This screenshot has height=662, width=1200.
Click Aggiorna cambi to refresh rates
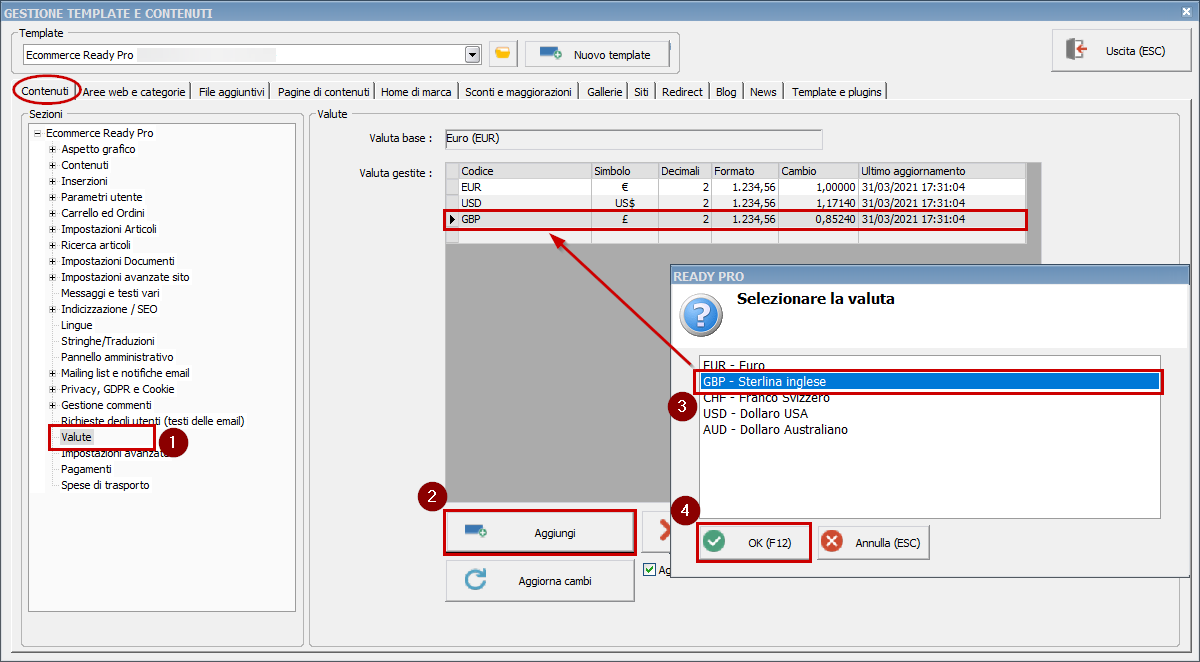[x=540, y=580]
